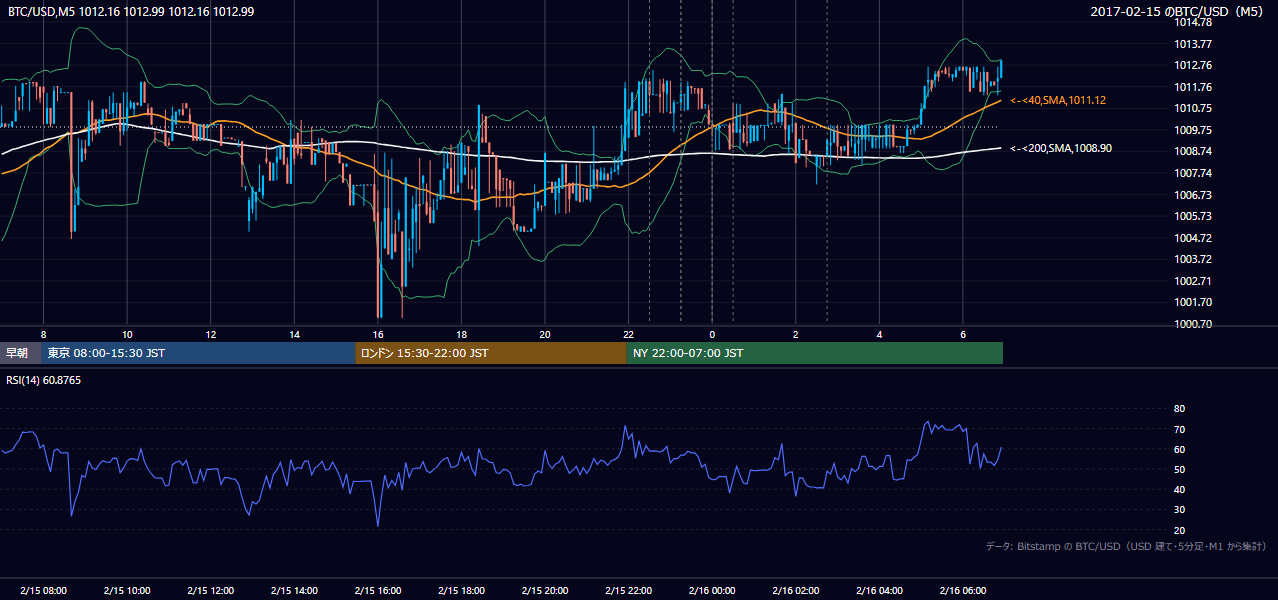Select the 200 SMA label reading 1008.90
Image resolution: width=1278 pixels, height=600 pixels.
click(x=1061, y=148)
